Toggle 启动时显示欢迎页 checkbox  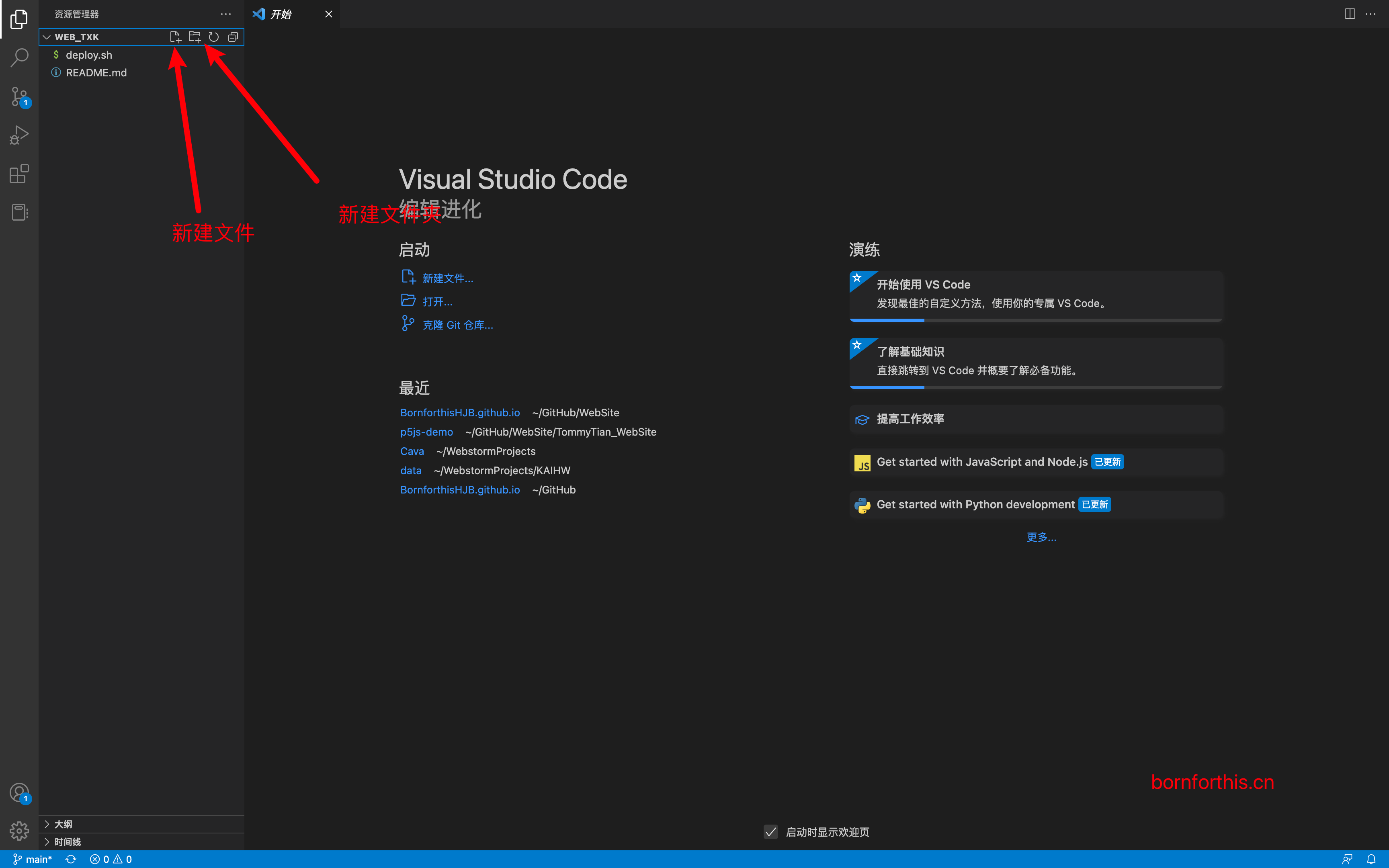pos(771,832)
